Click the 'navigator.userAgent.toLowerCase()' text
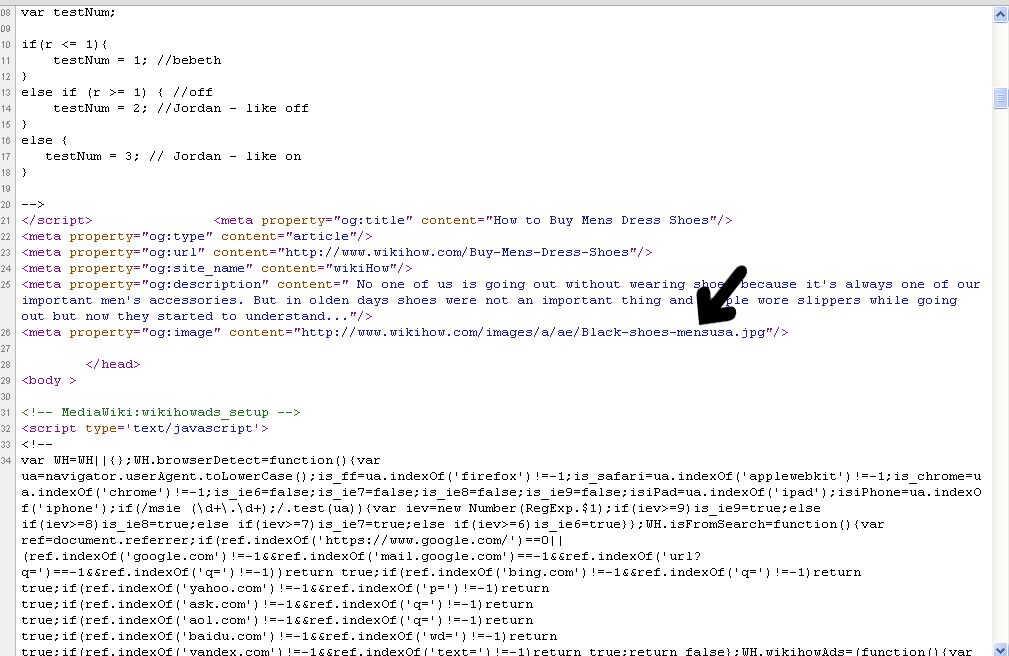Screen dimensions: 1009x656 pos(177,477)
